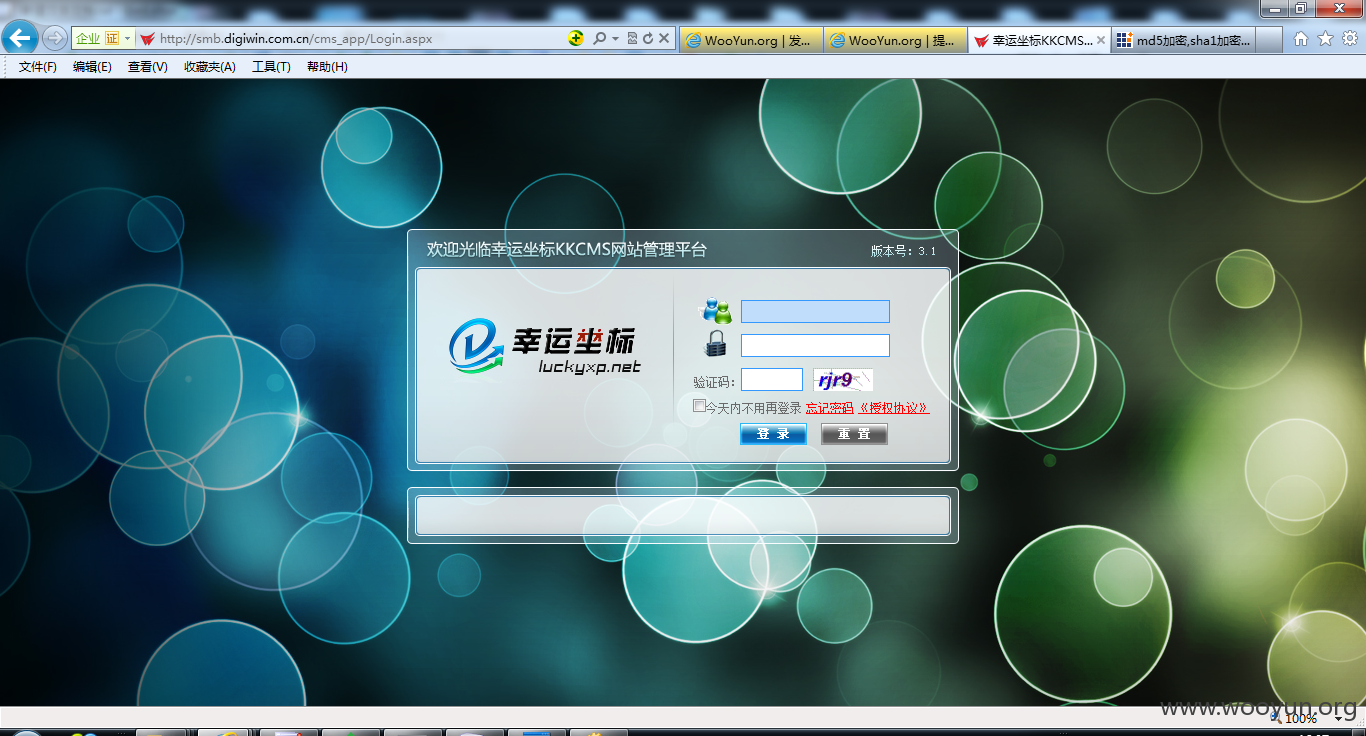Image resolution: width=1366 pixels, height=736 pixels.
Task: Close the 幸运坐标KKCMS tab
Action: pos(1101,40)
